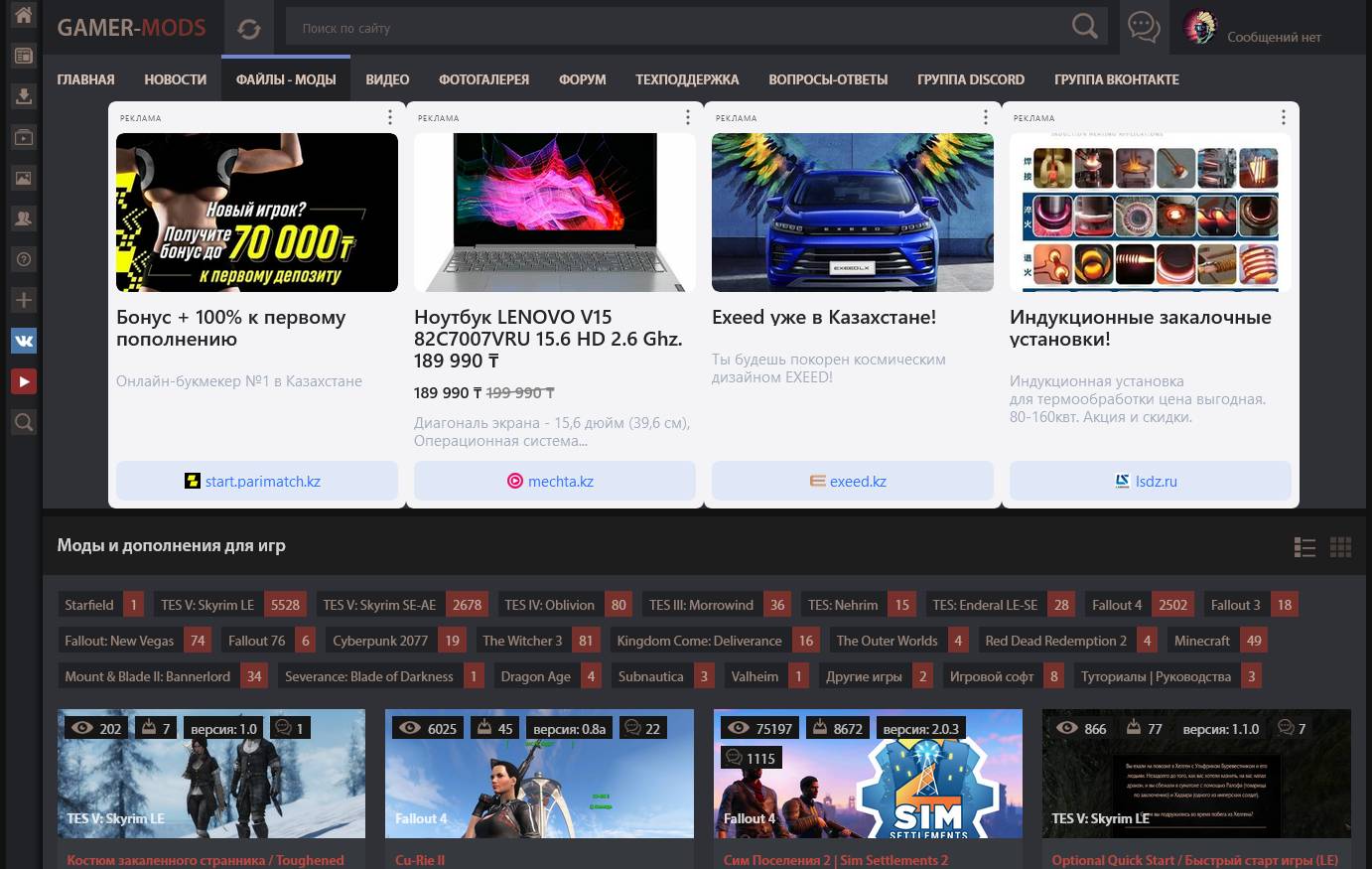Open options menu on Lenovo laptop ad
This screenshot has height=869, width=1372.
[687, 117]
